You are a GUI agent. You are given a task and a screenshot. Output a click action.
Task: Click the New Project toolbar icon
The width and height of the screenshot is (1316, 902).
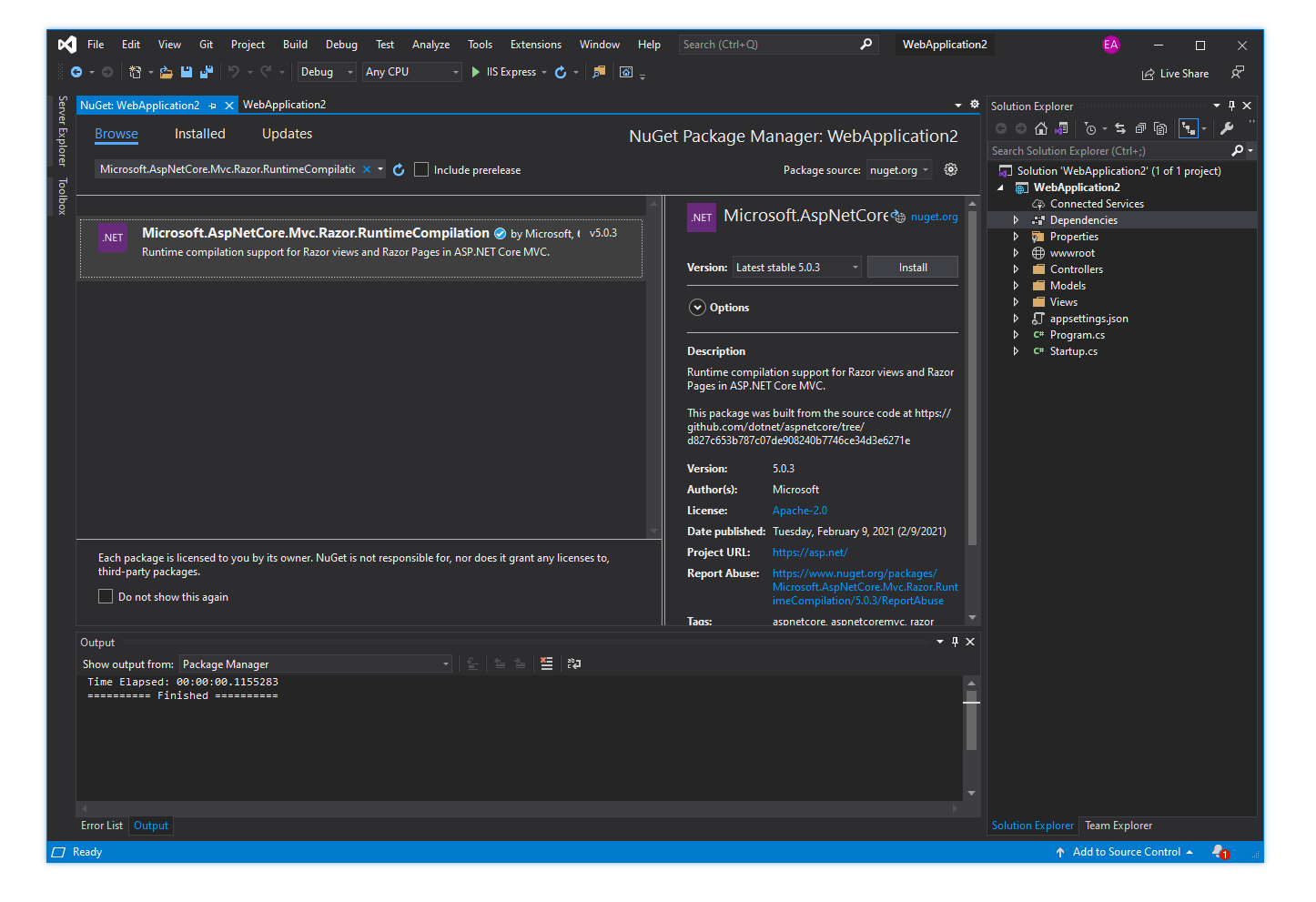coord(135,72)
